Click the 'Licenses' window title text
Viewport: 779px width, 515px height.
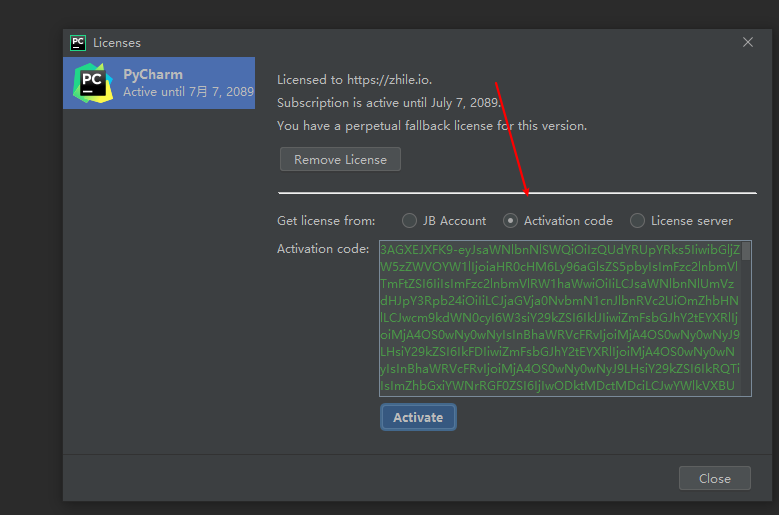tap(117, 43)
